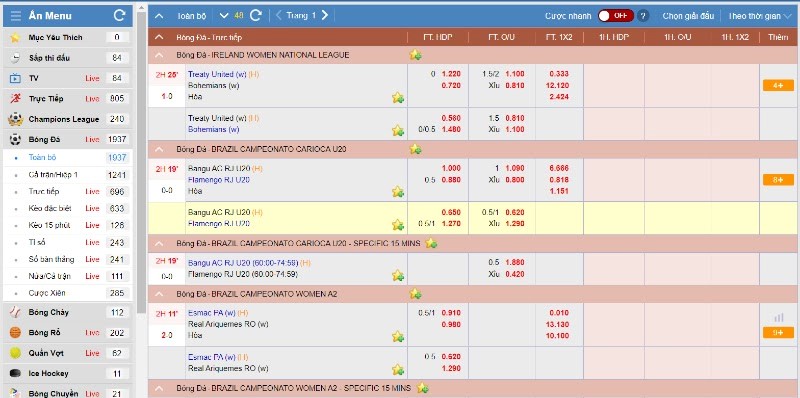Click the sidebar vertical scrollbar
800x398 pixels.
[141, 163]
